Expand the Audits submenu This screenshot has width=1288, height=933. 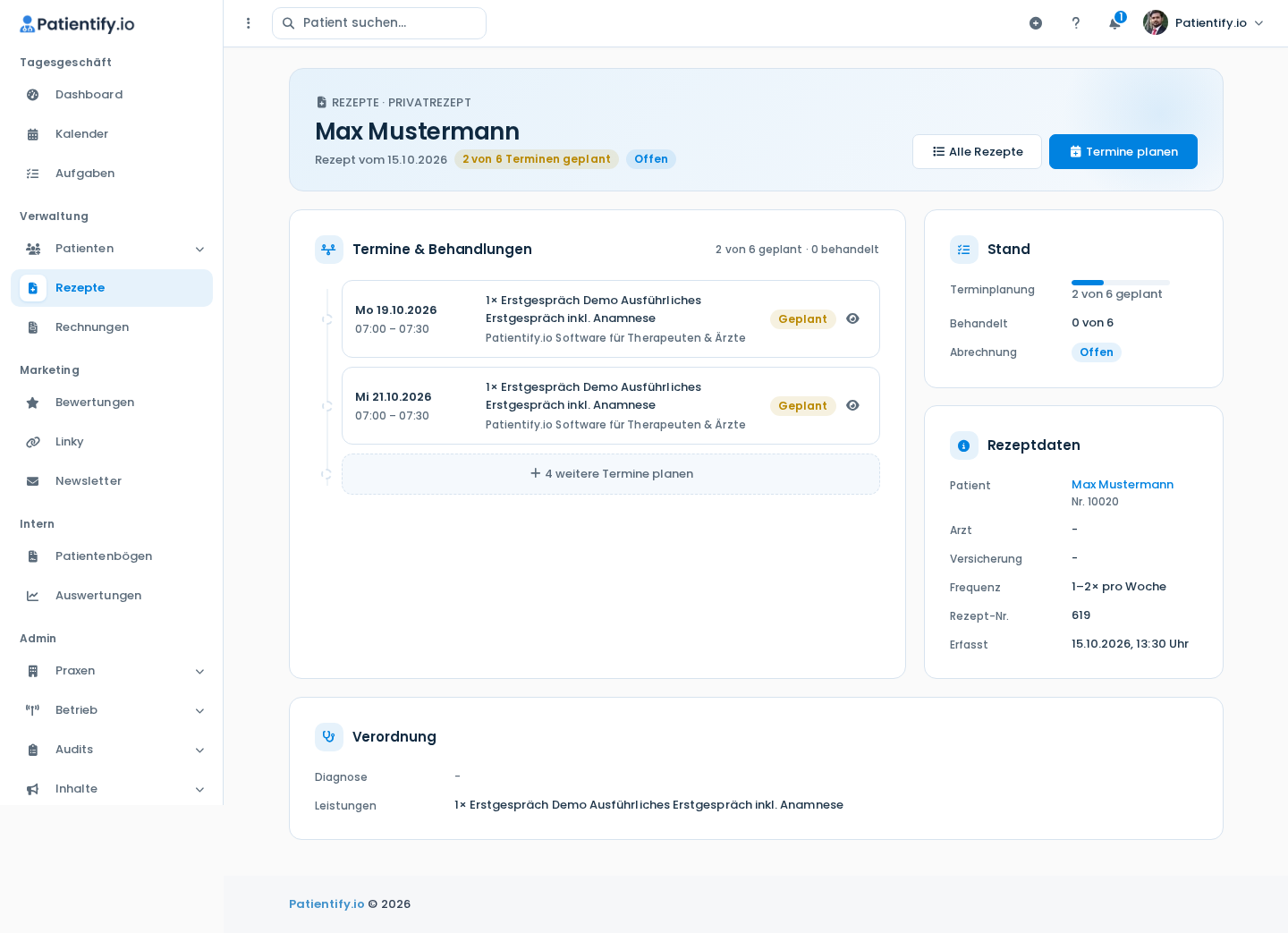coord(199,751)
